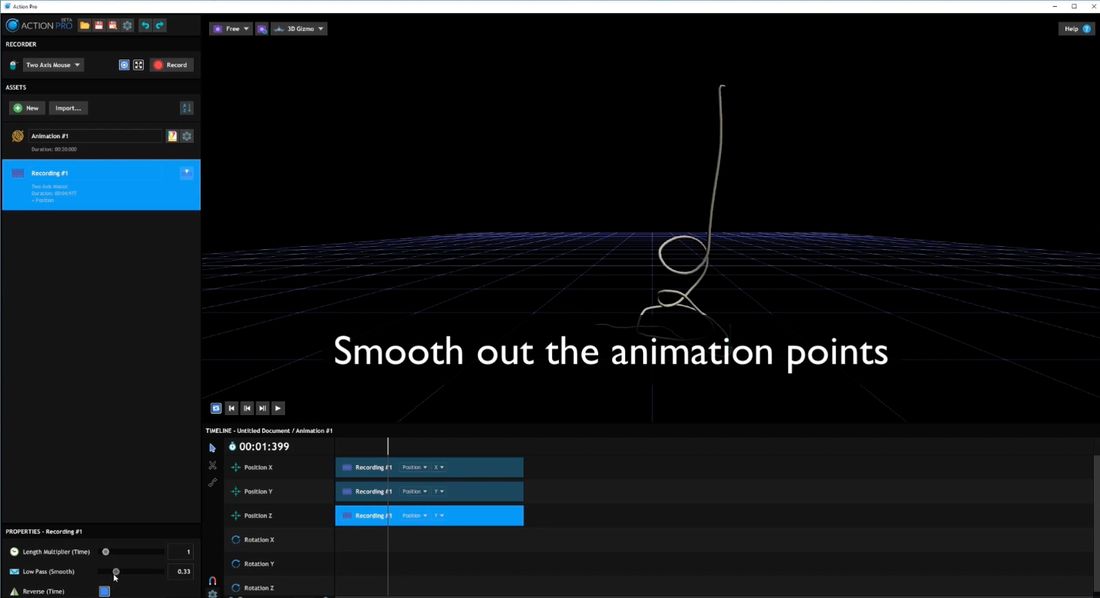The image size is (1100, 598).
Task: Undo the last action
Action: 145,25
